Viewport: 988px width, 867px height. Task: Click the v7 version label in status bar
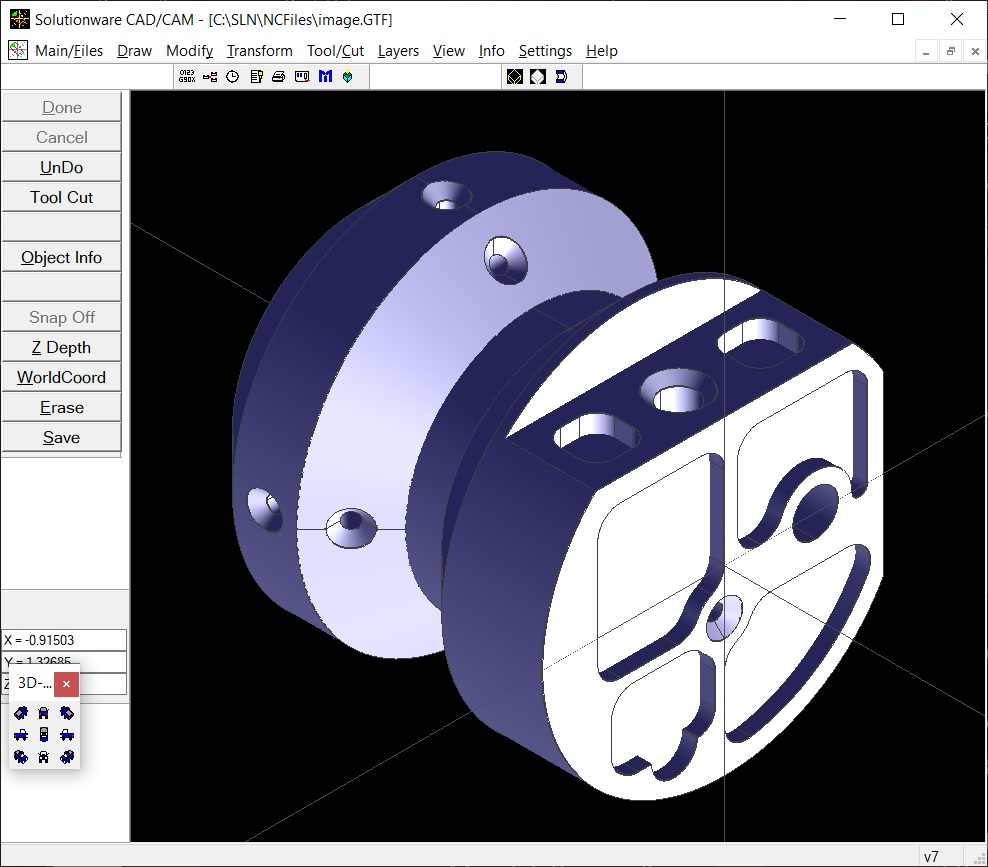click(931, 857)
